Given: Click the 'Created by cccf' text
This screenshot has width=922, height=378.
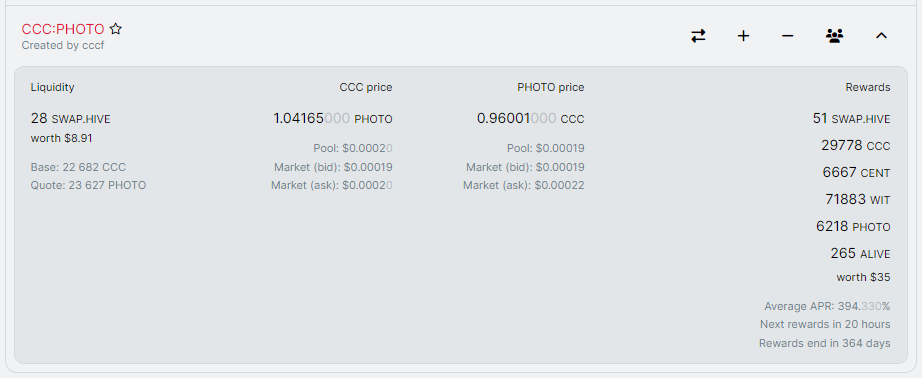Looking at the screenshot, I should [x=63, y=45].
